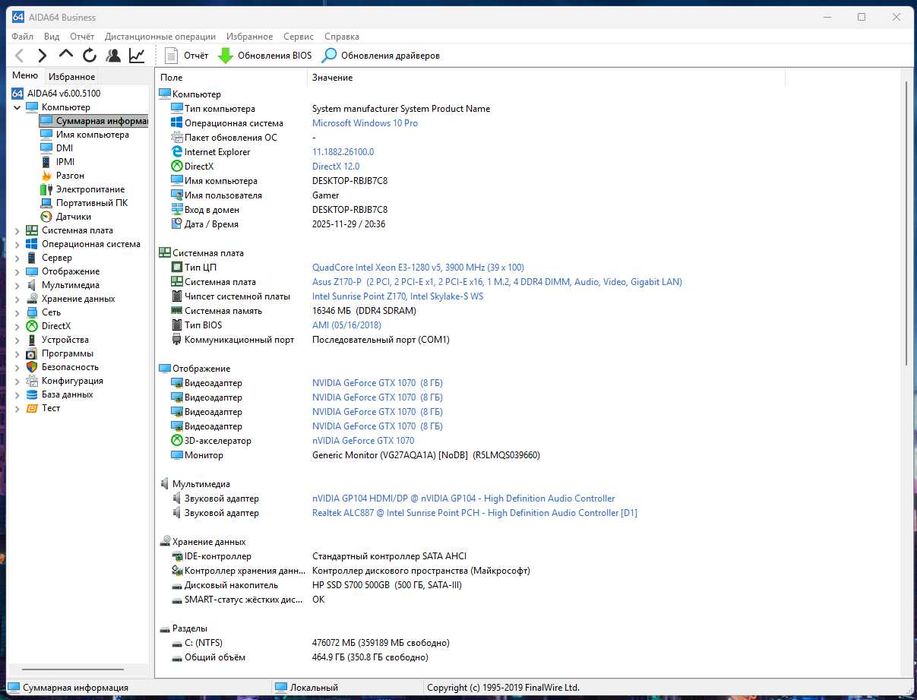
Task: Open the nVIDIA GP104 HDMI/DP audio link
Action: point(463,498)
